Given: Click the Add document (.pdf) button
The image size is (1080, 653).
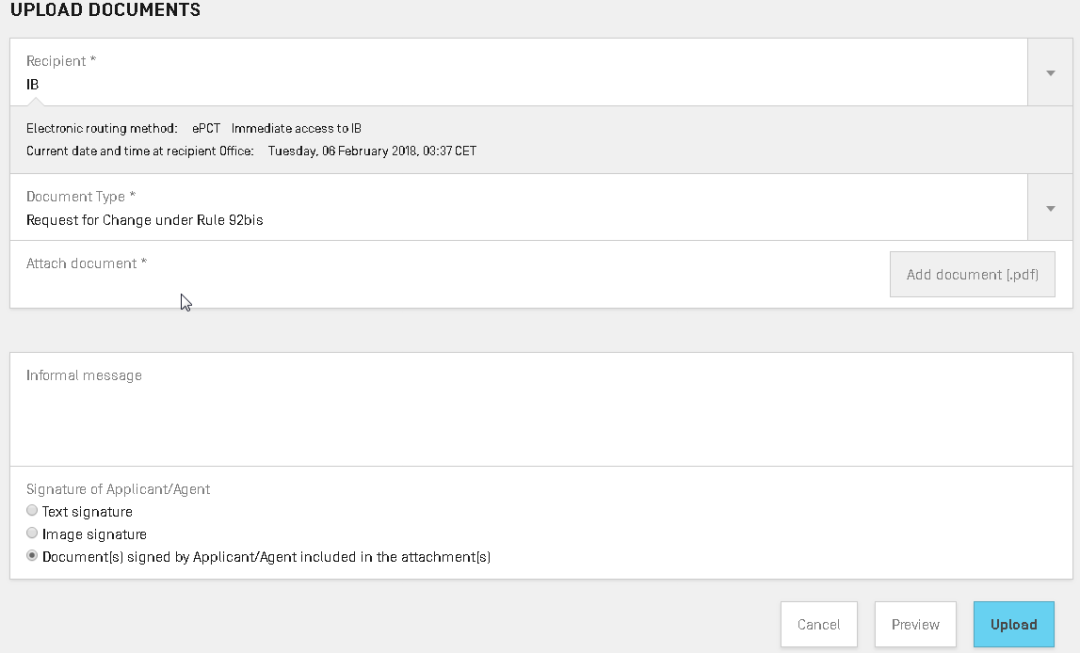Looking at the screenshot, I should tap(972, 274).
